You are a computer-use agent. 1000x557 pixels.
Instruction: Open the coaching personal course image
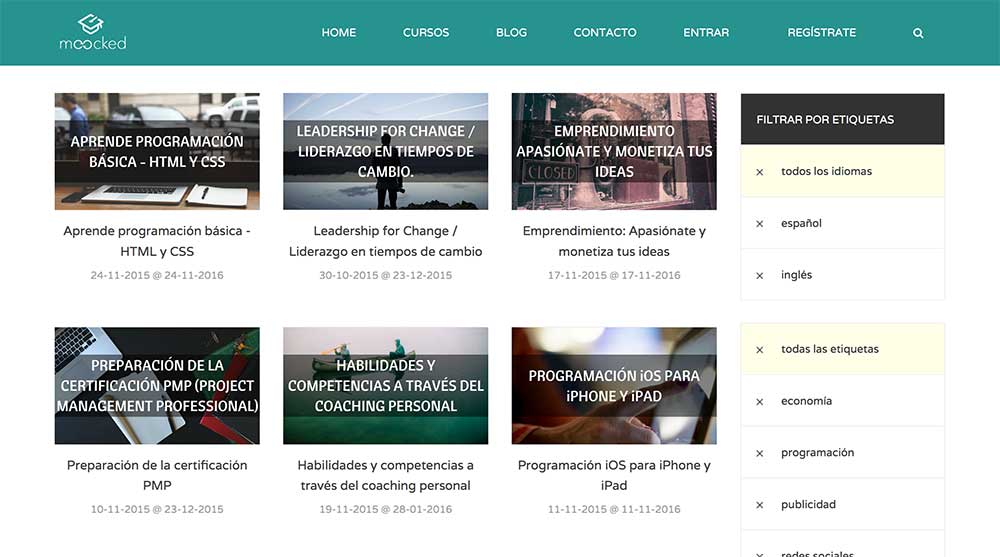pos(385,385)
